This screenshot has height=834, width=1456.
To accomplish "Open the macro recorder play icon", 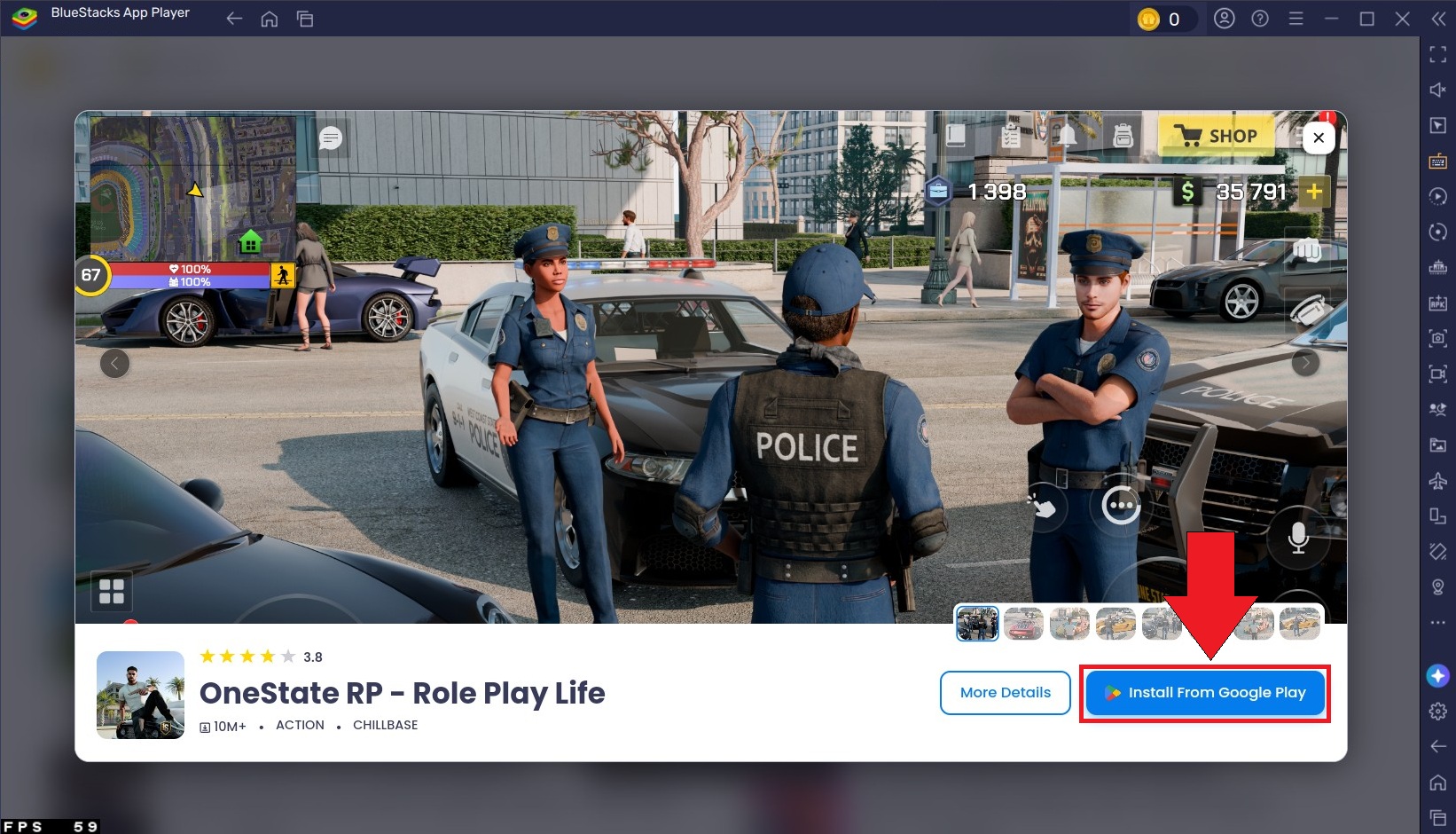I will pyautogui.click(x=1438, y=196).
